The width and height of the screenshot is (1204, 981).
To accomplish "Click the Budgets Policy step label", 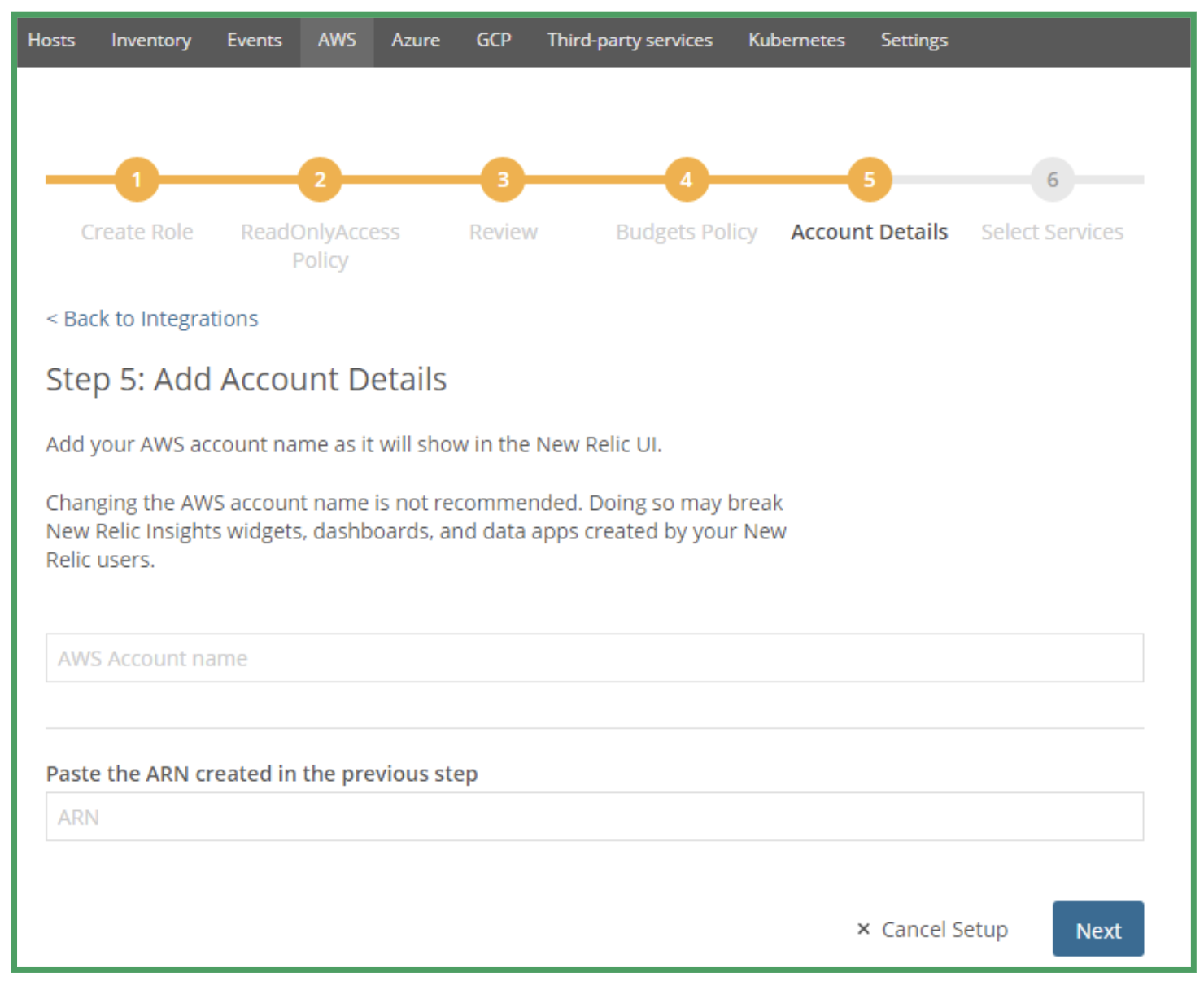I will 686,232.
